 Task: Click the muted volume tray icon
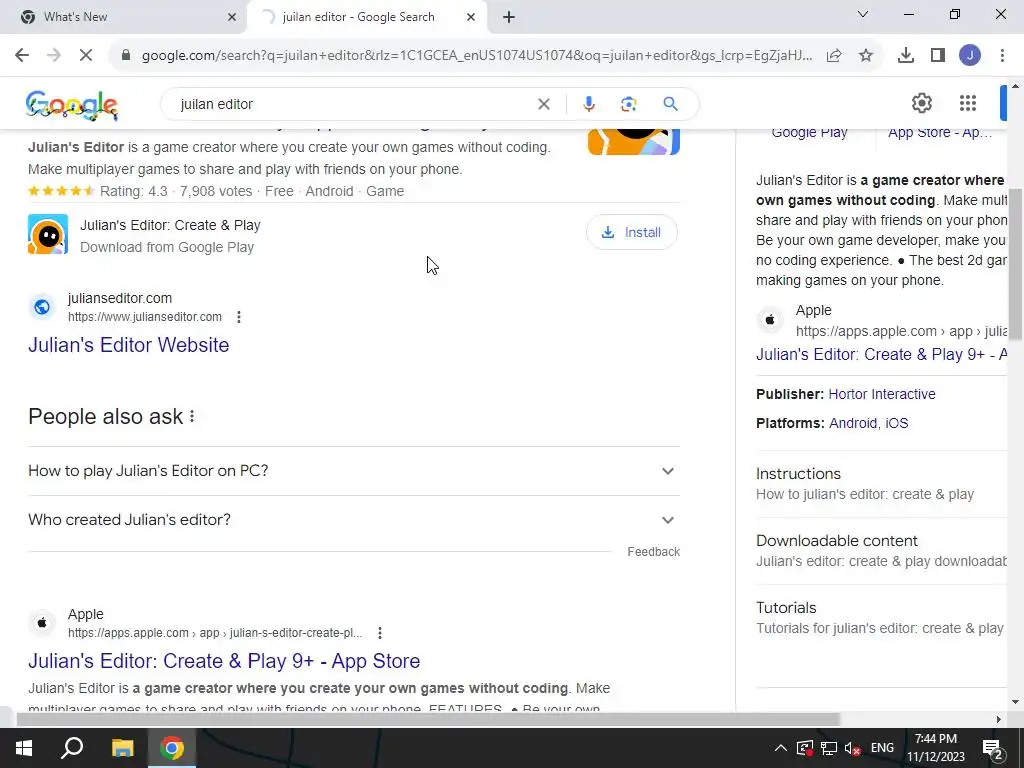pyautogui.click(x=852, y=748)
